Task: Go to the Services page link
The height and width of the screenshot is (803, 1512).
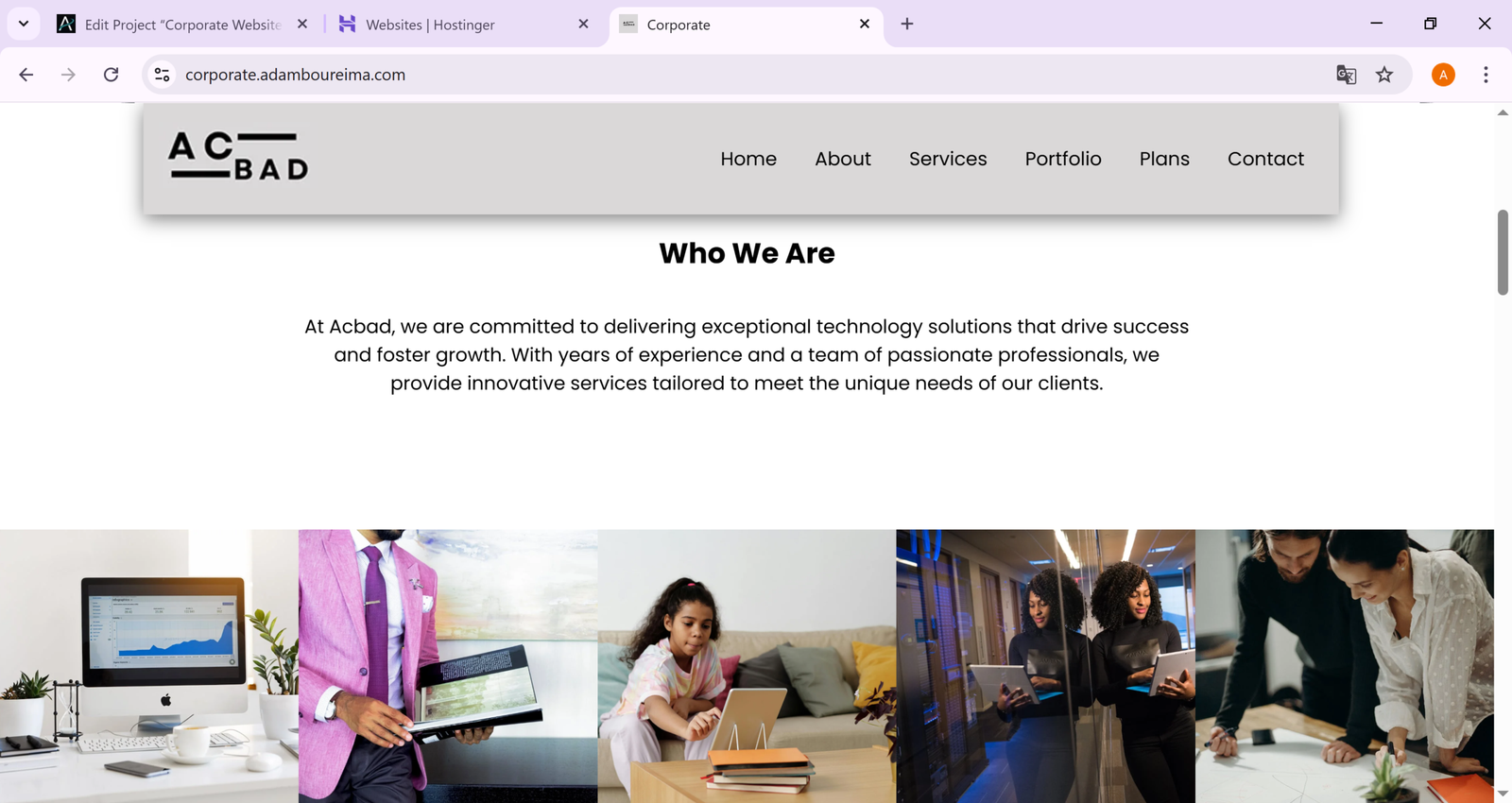Action: pyautogui.click(x=948, y=159)
